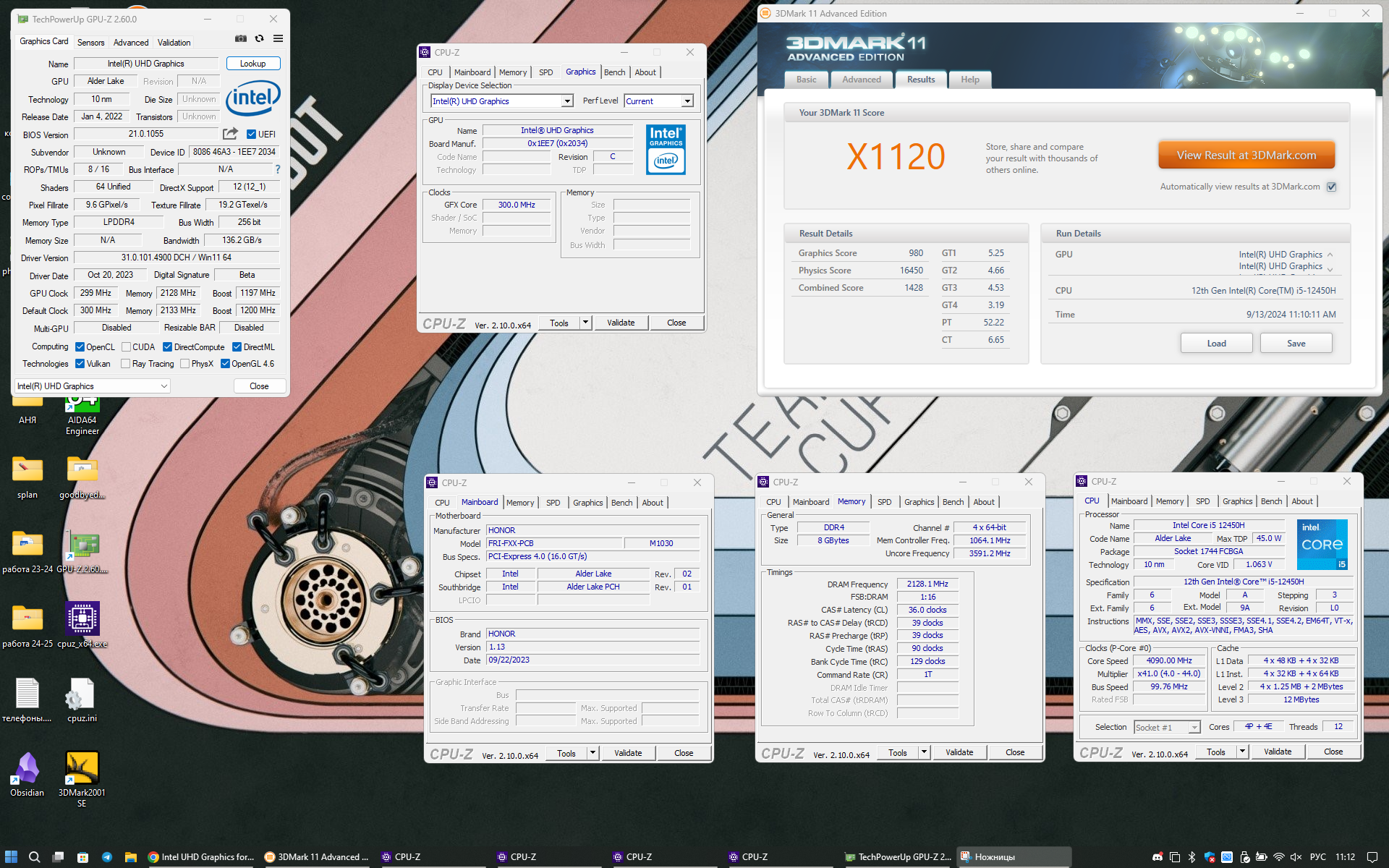This screenshot has width=1389, height=868.
Task: Toggle the DirectML checkbox
Action: tap(237, 347)
